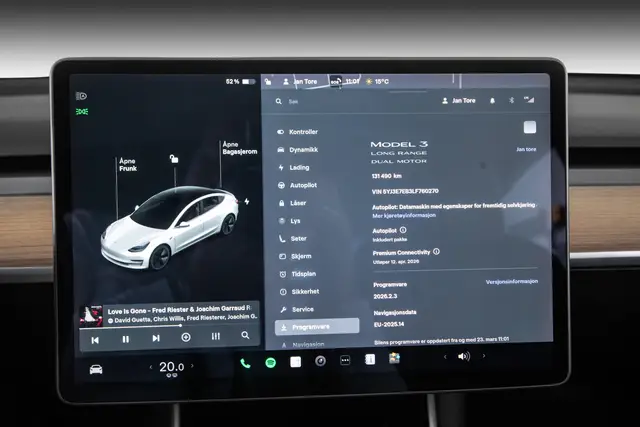Skip to previous track
Screen dimensions: 640x427
[95, 340]
